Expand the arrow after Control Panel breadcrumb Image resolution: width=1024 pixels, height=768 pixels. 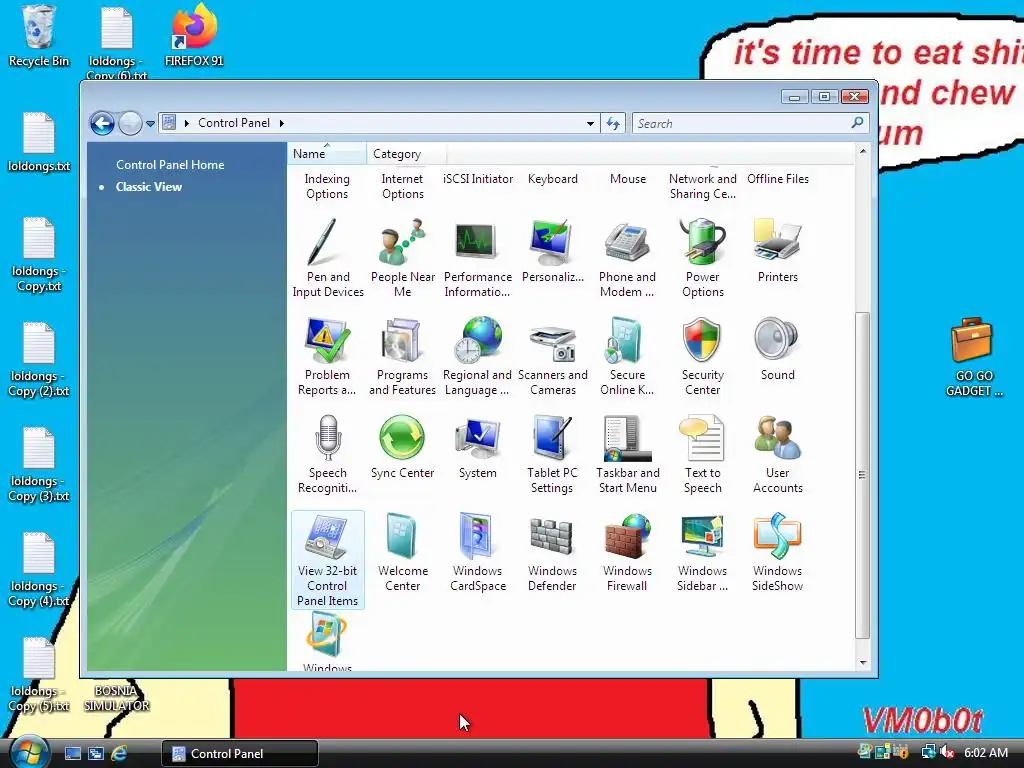coord(281,123)
